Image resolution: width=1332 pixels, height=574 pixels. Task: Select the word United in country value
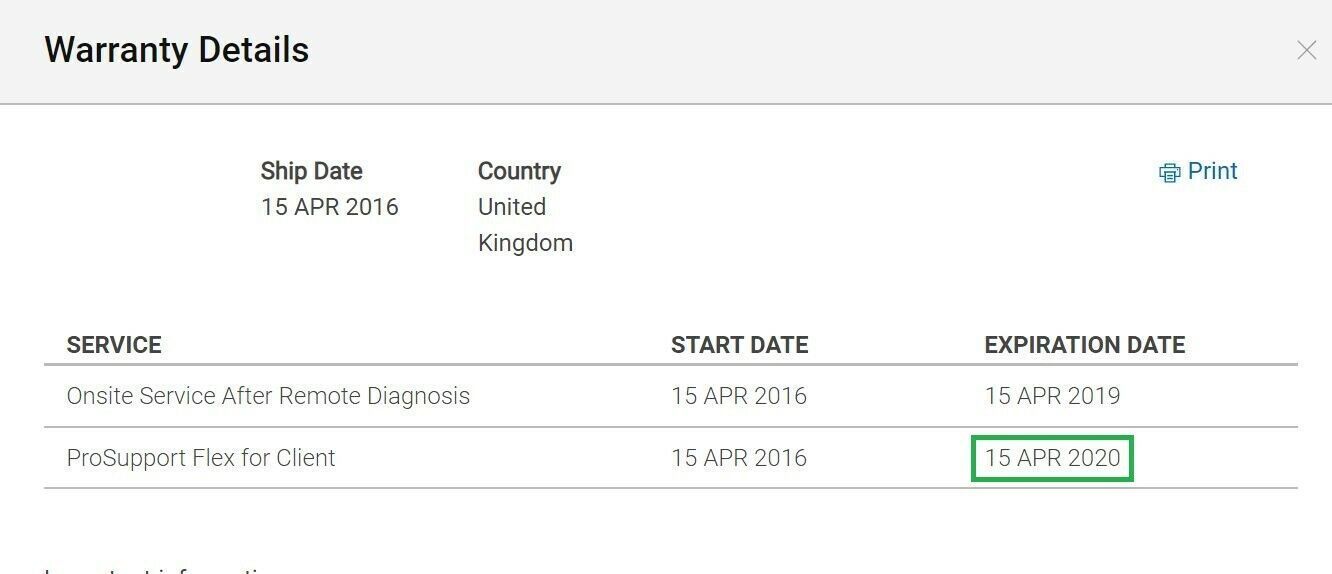pyautogui.click(x=512, y=207)
